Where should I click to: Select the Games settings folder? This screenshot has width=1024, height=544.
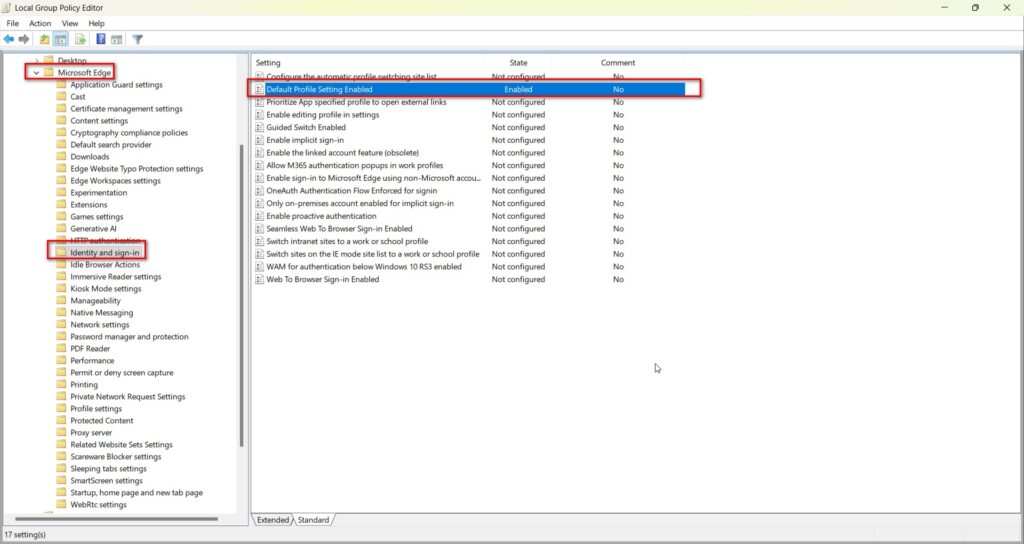(97, 217)
